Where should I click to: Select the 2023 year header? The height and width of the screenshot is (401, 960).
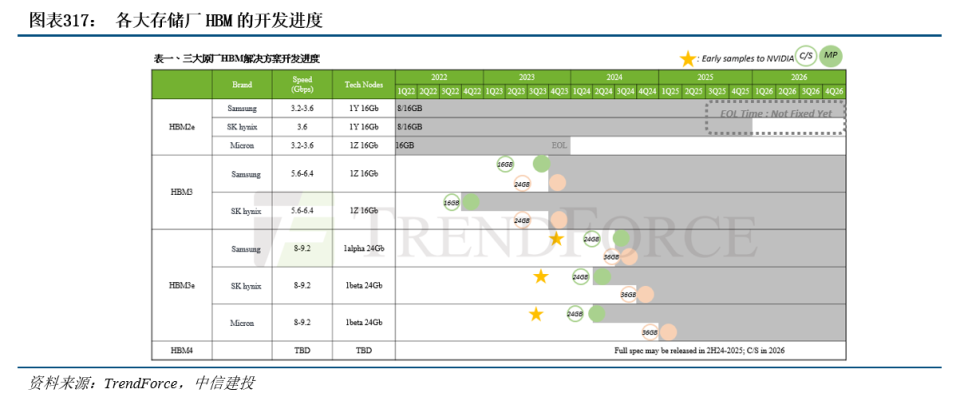click(x=527, y=78)
